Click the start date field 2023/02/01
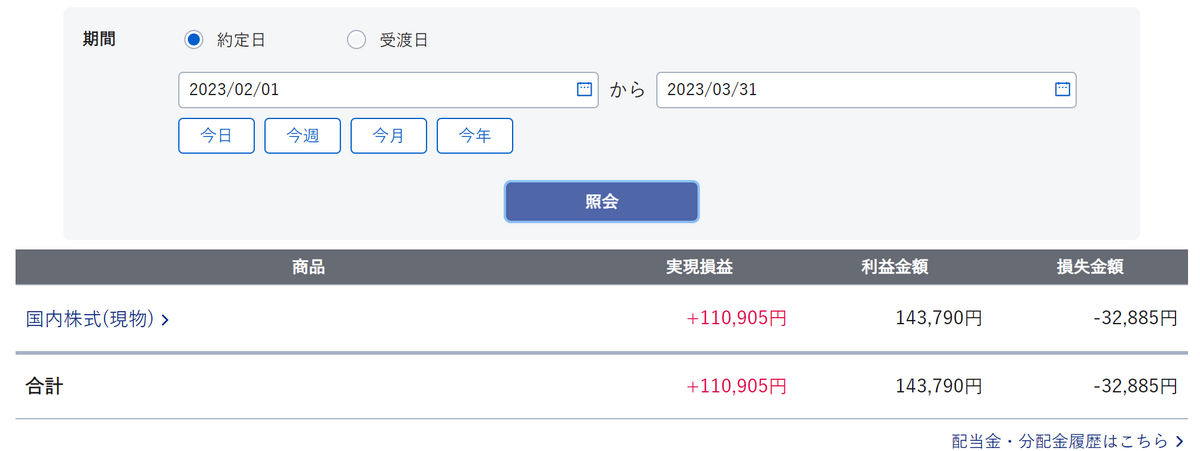 click(388, 90)
